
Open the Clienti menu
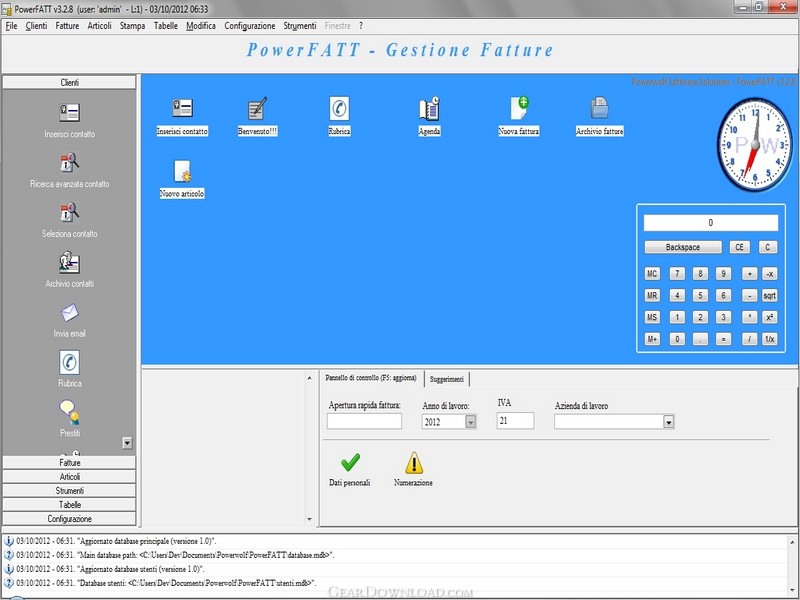(x=36, y=26)
